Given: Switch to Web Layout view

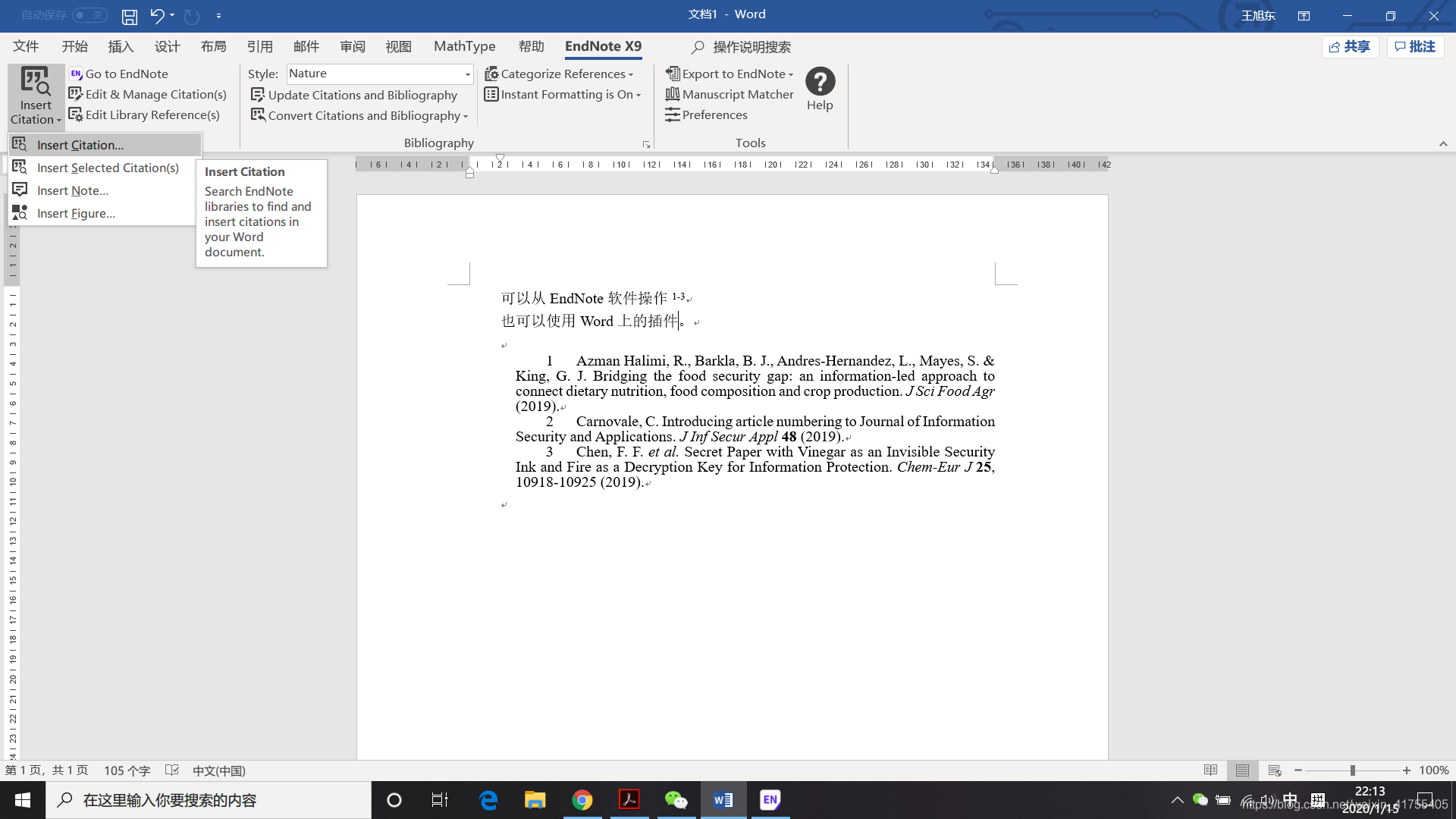Looking at the screenshot, I should coord(1274,770).
